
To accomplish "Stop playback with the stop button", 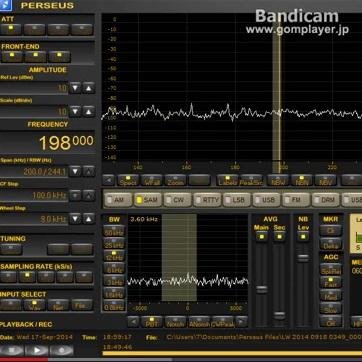I will [11, 350].
